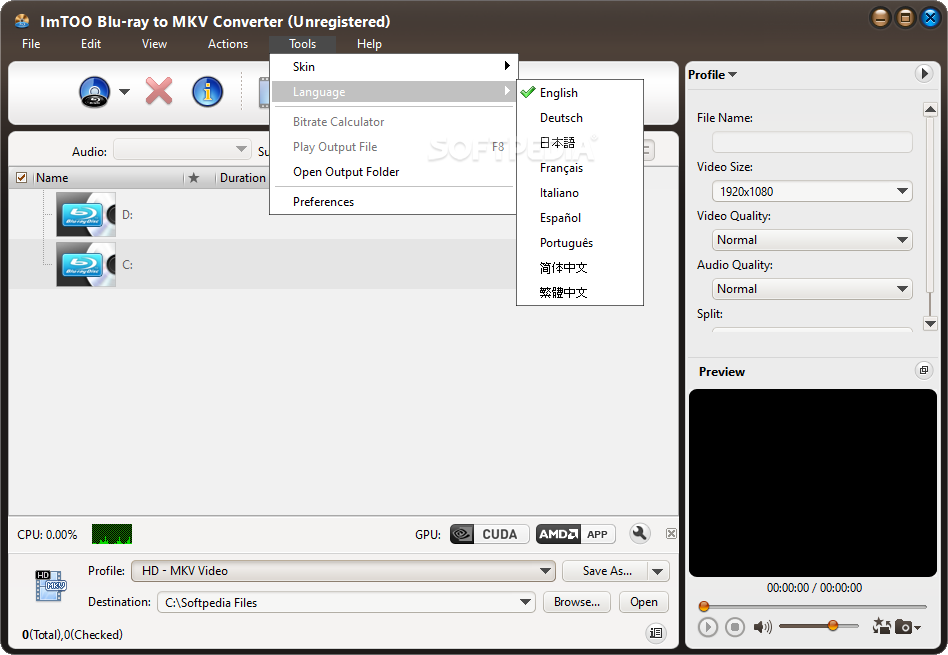
Task: Open the Help menu
Action: (x=369, y=44)
